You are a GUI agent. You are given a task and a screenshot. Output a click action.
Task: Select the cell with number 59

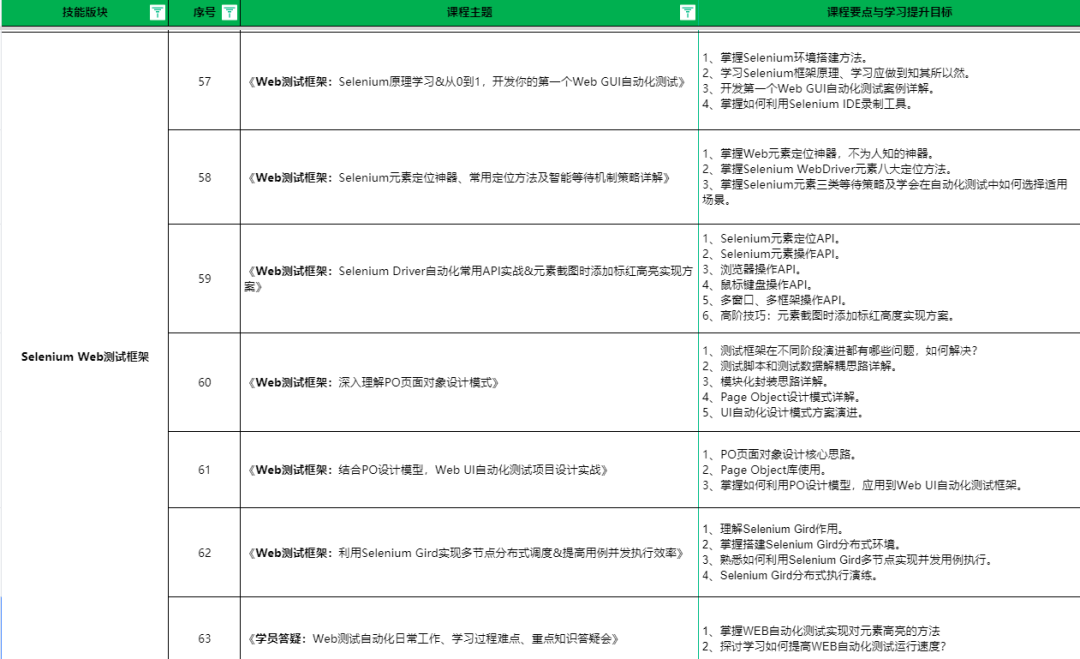pos(205,279)
